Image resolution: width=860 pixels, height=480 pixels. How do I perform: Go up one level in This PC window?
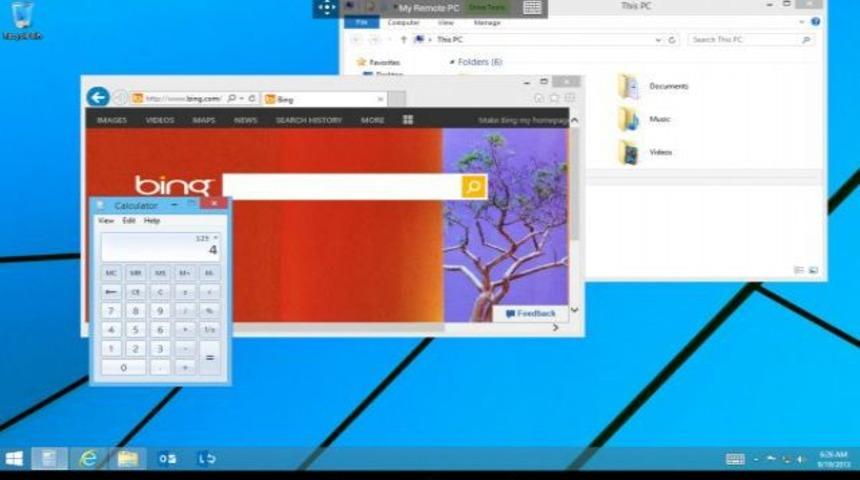tap(404, 39)
